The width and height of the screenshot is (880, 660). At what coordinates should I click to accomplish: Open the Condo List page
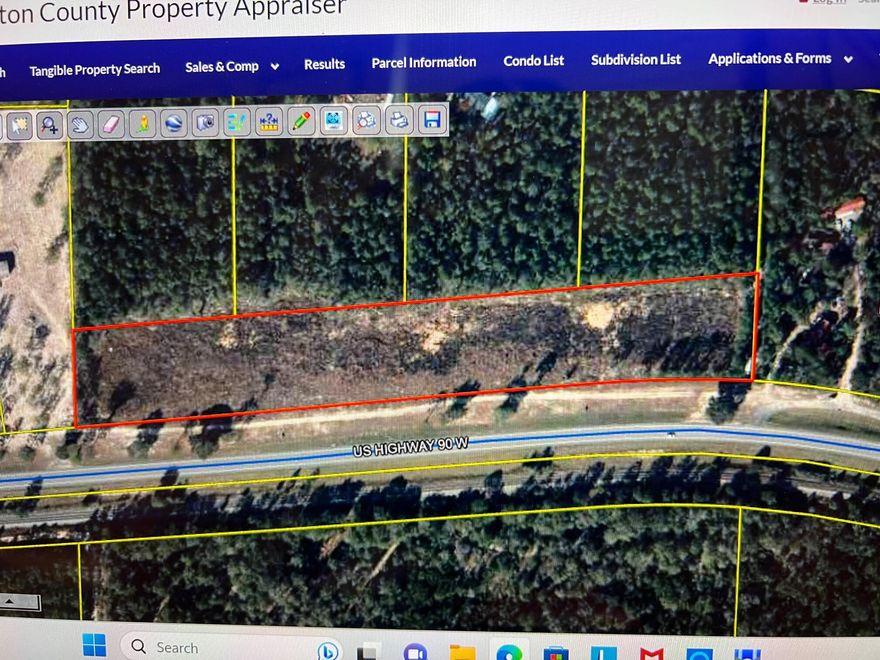[x=533, y=60]
